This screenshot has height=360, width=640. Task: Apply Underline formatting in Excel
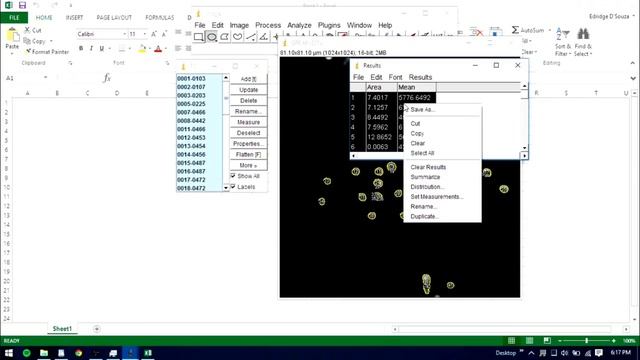point(102,49)
